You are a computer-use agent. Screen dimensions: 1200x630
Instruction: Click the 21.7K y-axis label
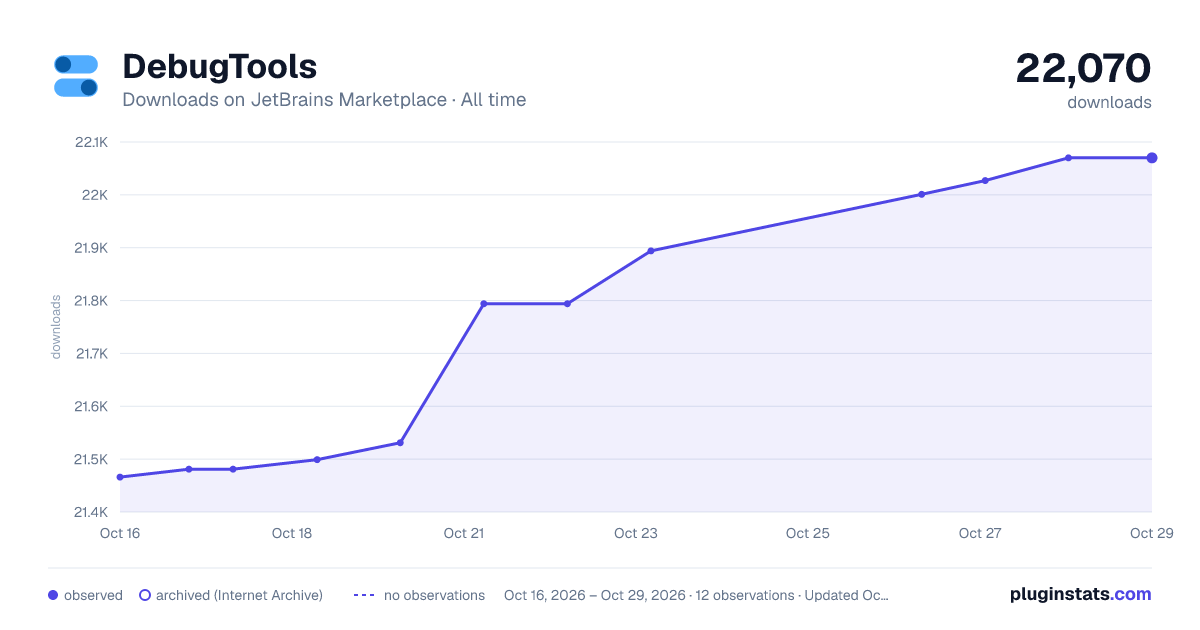pos(91,354)
